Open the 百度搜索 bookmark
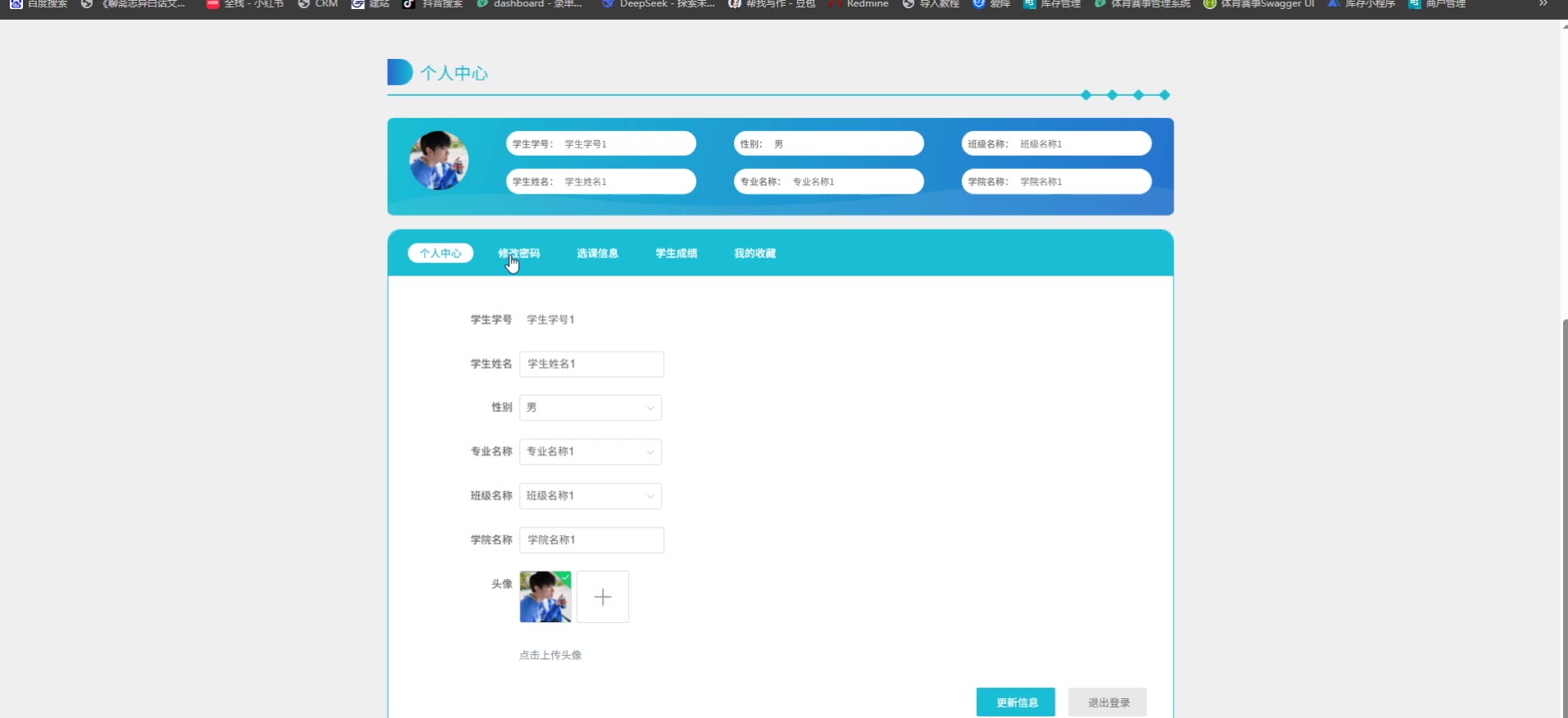The image size is (1568, 718). [x=39, y=4]
